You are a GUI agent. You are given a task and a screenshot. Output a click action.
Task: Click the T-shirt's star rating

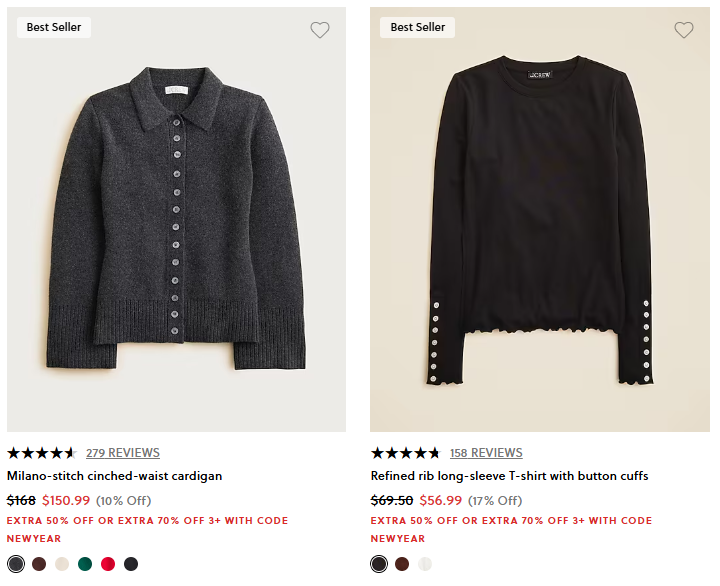(x=405, y=453)
